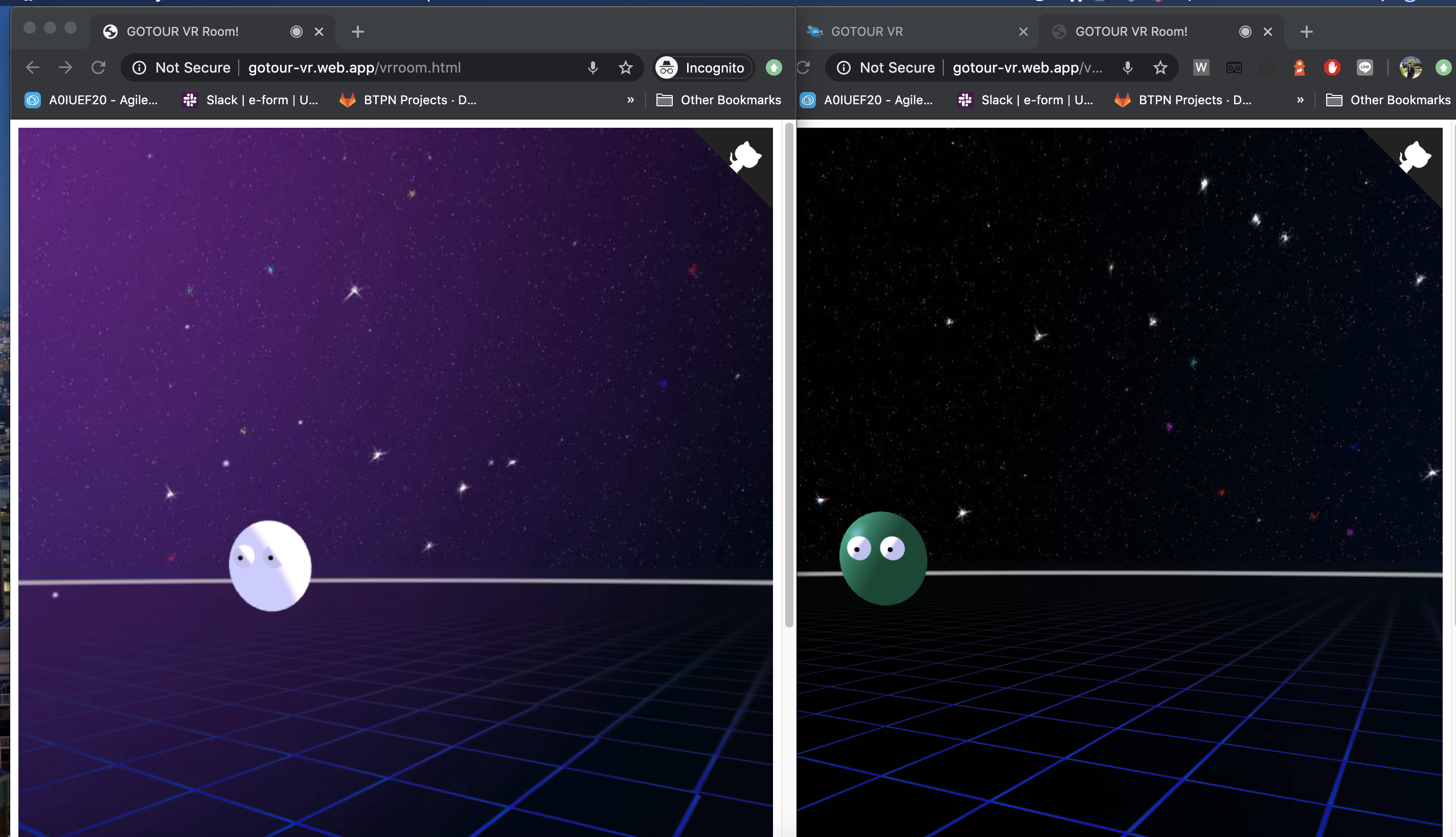Screen dimensions: 1456x837
Task: Click the GitHub corner icon in left VR room
Action: [745, 156]
